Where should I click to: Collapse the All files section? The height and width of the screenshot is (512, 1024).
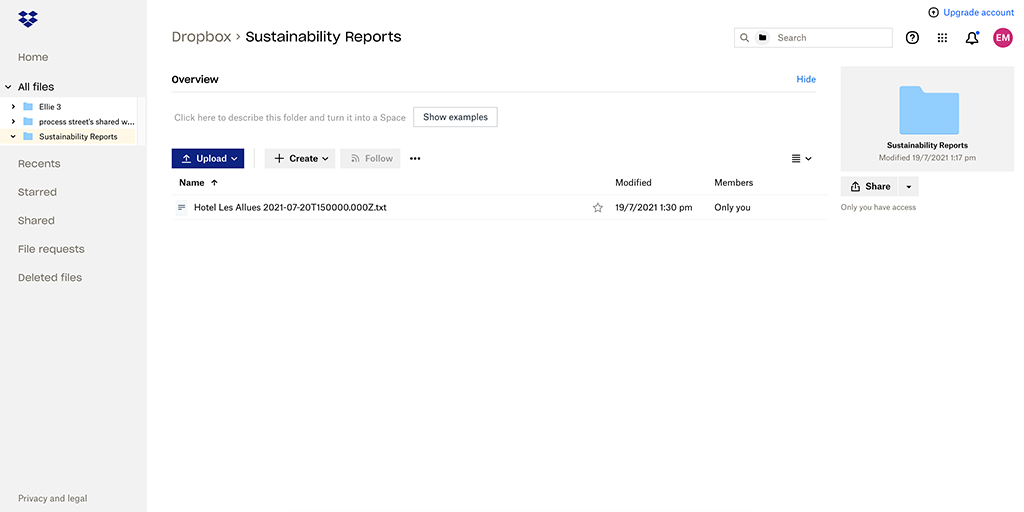pos(8,87)
